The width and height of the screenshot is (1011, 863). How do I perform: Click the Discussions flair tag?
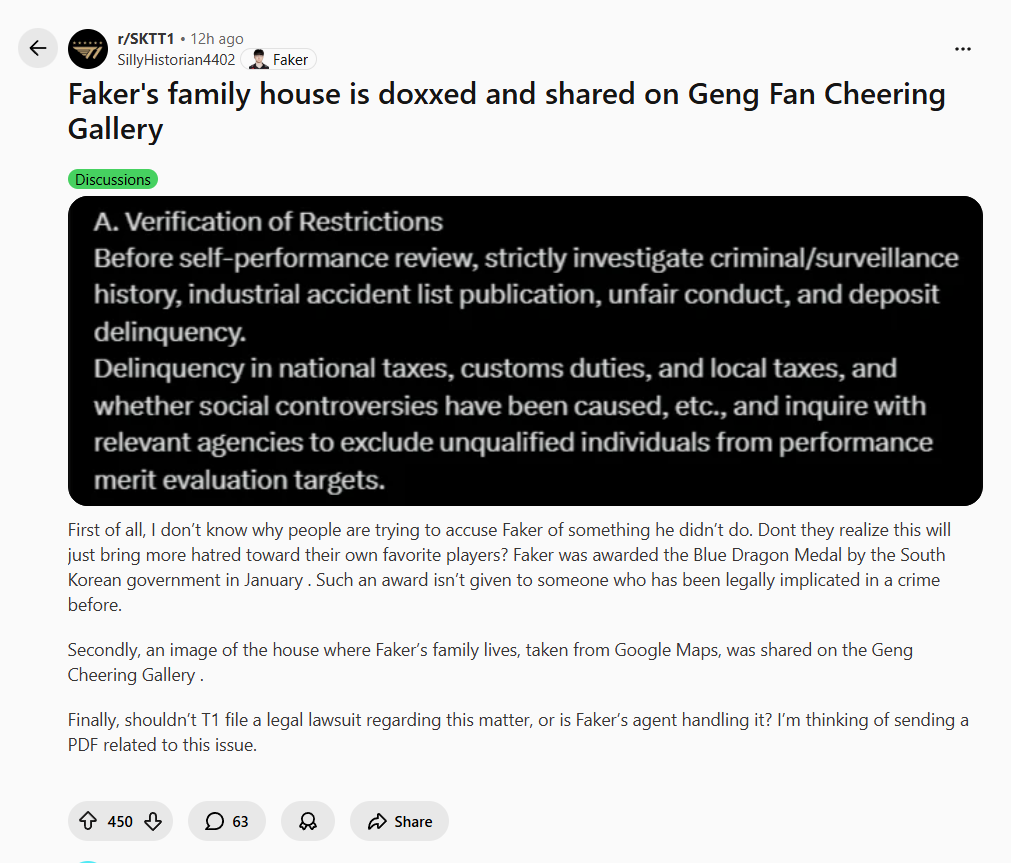(x=112, y=179)
